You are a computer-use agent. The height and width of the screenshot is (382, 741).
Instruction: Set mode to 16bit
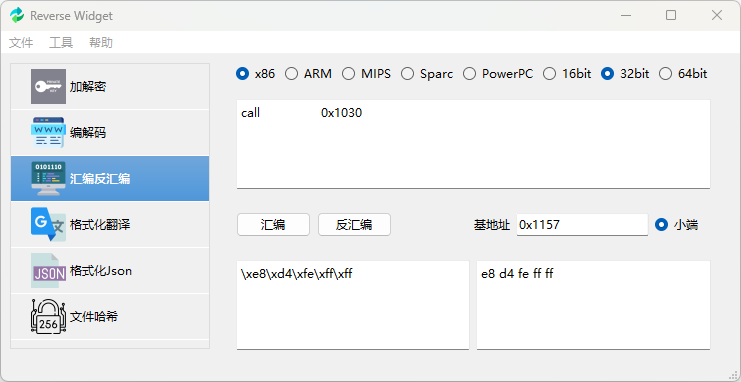point(549,74)
